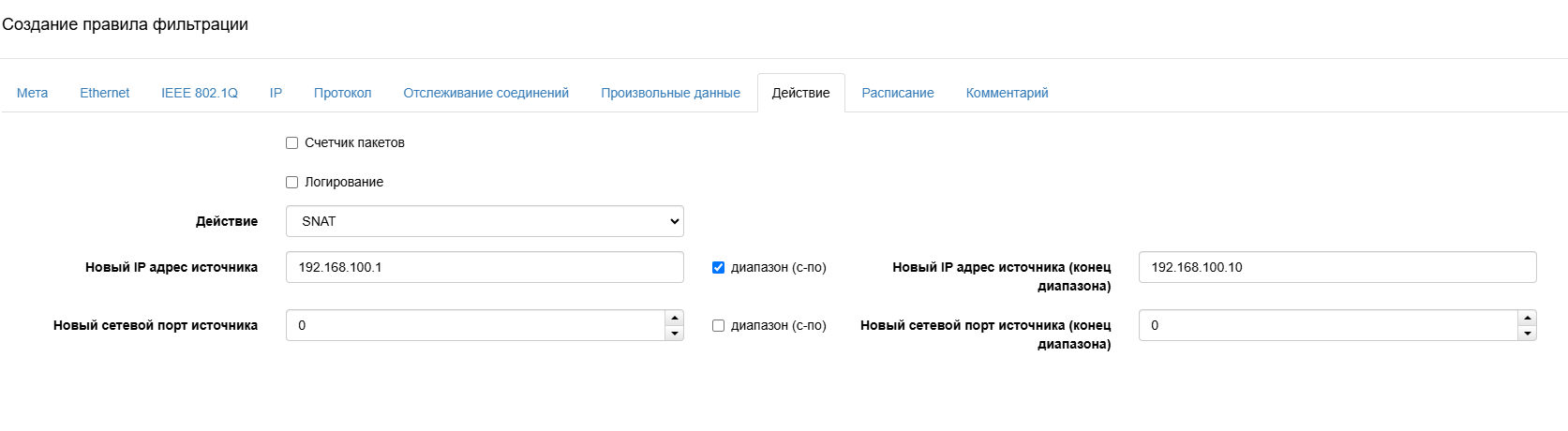1568x431 pixels.
Task: Enable the source port диапазон checkbox
Action: (x=719, y=326)
